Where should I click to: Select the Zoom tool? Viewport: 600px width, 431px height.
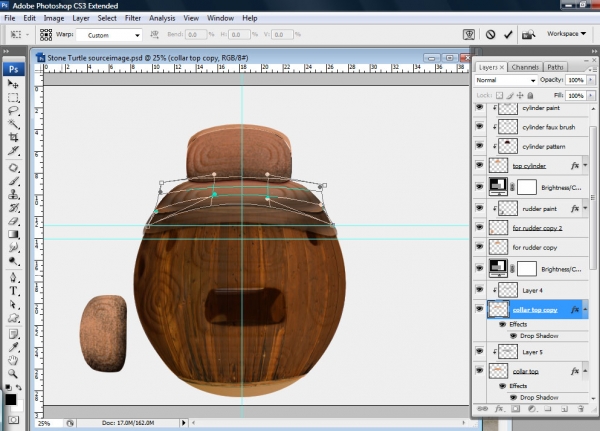click(x=13, y=374)
